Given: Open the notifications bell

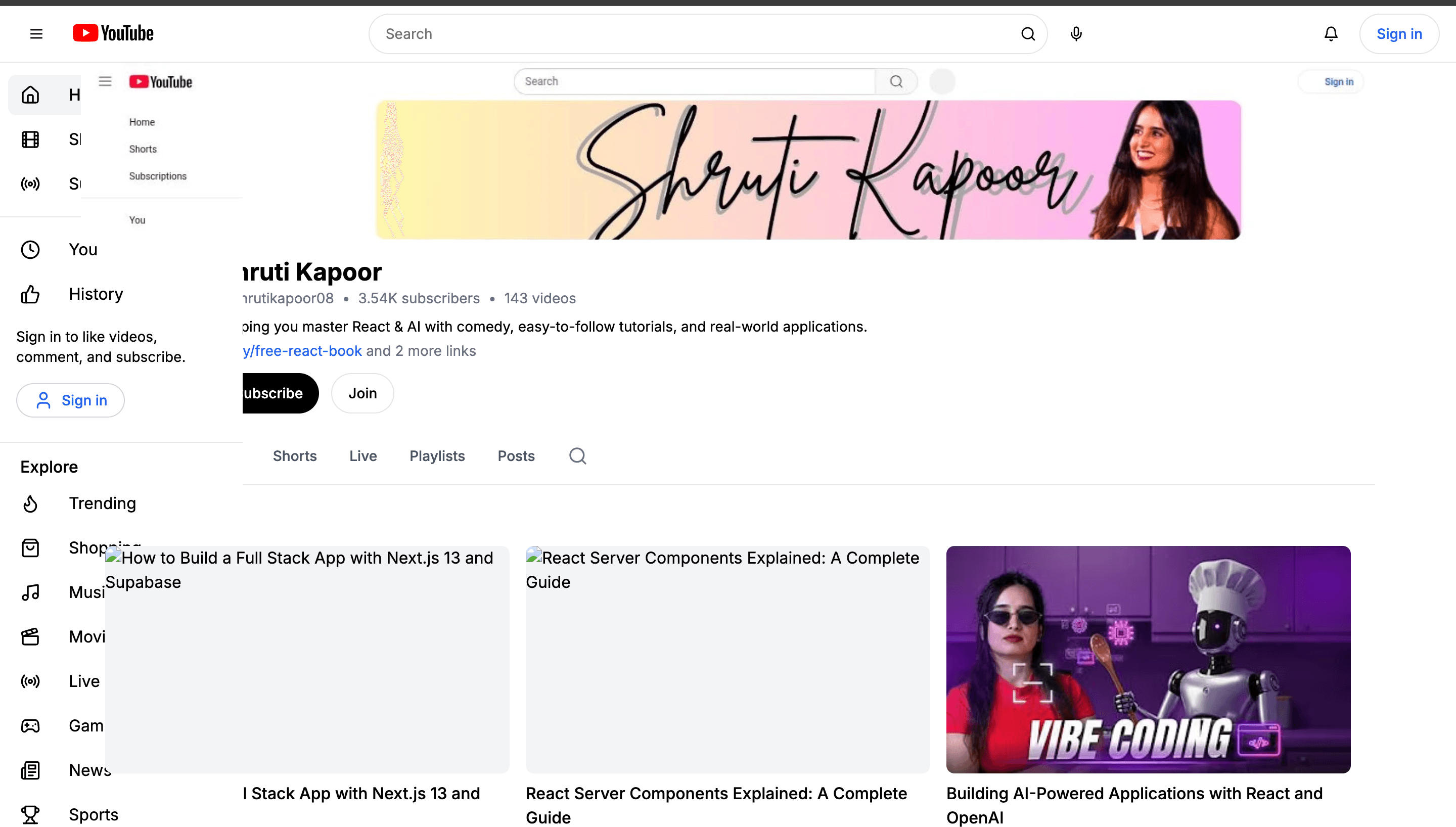Looking at the screenshot, I should [x=1331, y=34].
